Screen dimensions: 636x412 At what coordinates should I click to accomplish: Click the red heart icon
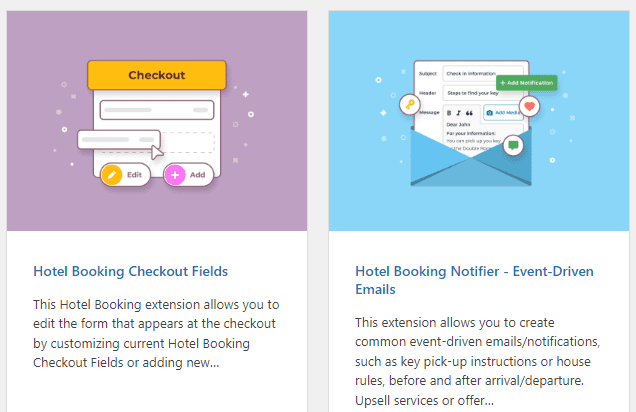coord(531,105)
